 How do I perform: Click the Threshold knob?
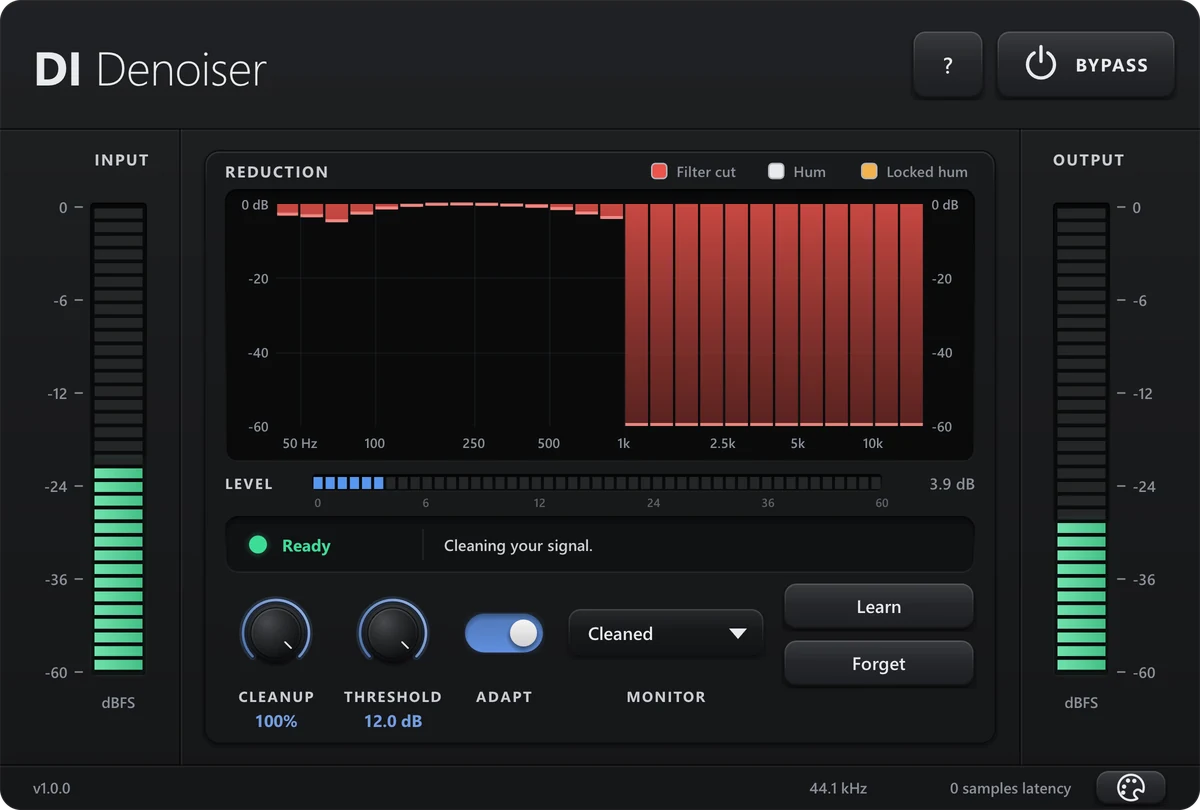[393, 633]
